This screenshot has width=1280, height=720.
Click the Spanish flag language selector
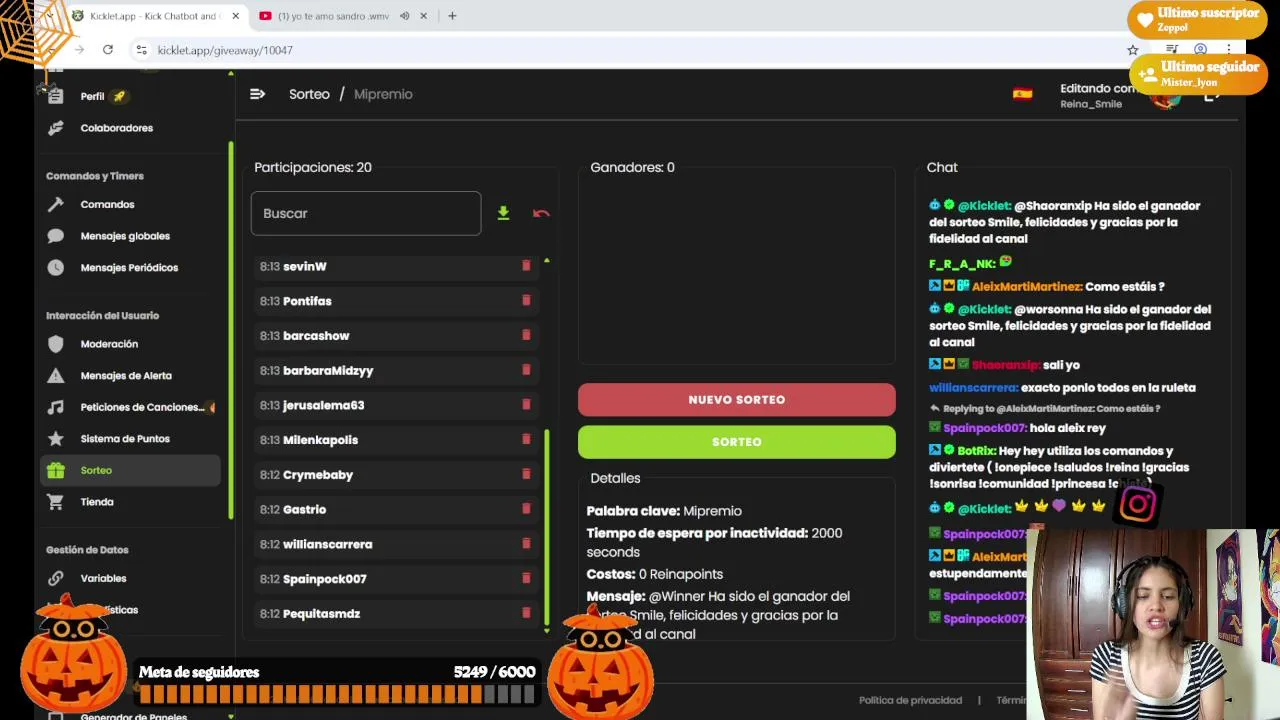point(1022,94)
